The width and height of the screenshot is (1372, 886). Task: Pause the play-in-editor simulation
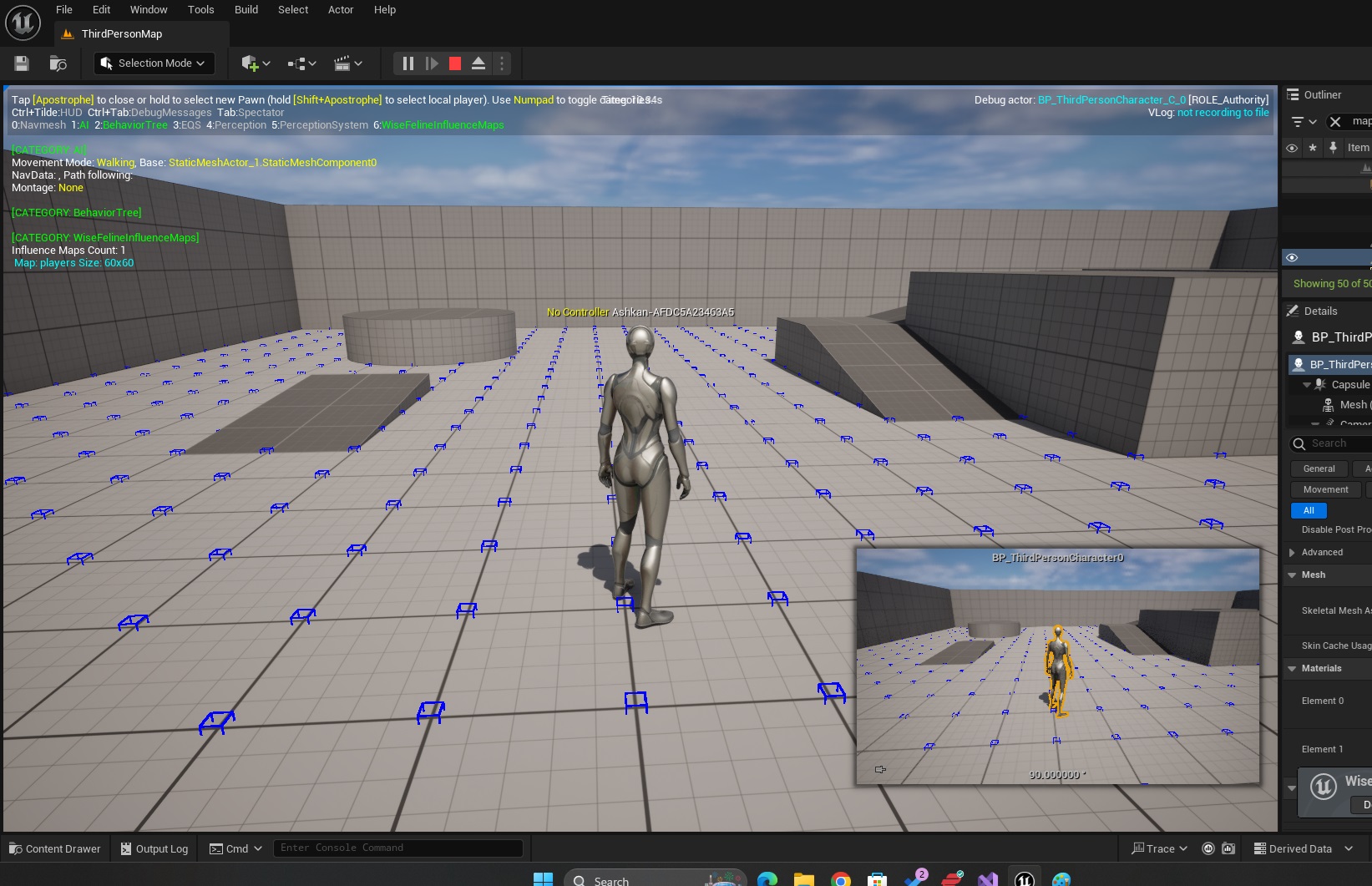tap(408, 63)
